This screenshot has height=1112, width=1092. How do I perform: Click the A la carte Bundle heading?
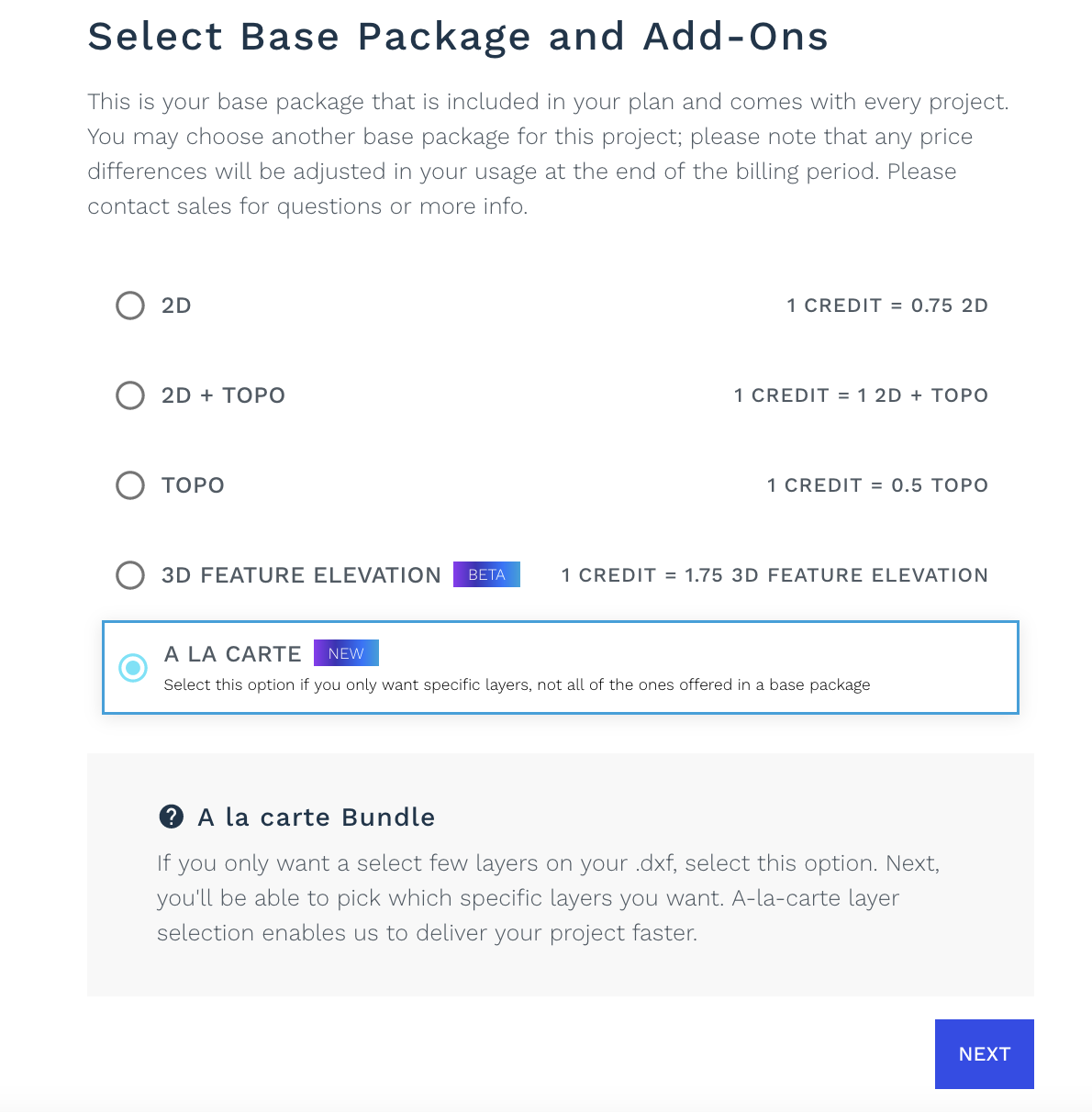pyautogui.click(x=317, y=817)
